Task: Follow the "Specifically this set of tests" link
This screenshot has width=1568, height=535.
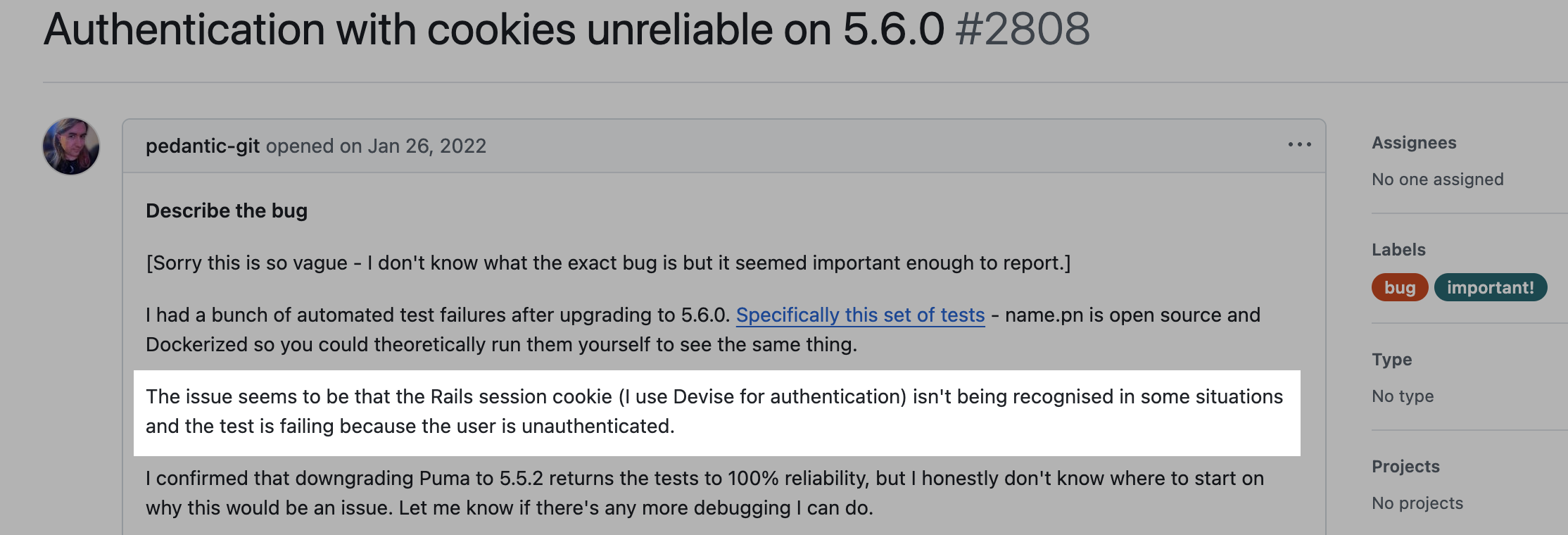Action: point(860,315)
